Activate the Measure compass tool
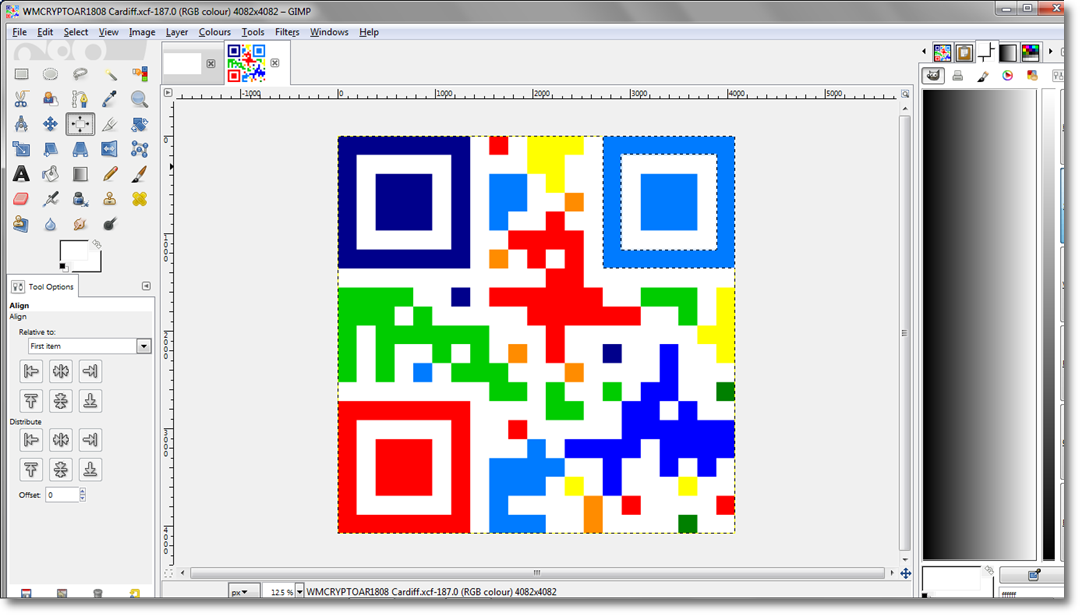The height and width of the screenshot is (615, 1080). (21, 124)
